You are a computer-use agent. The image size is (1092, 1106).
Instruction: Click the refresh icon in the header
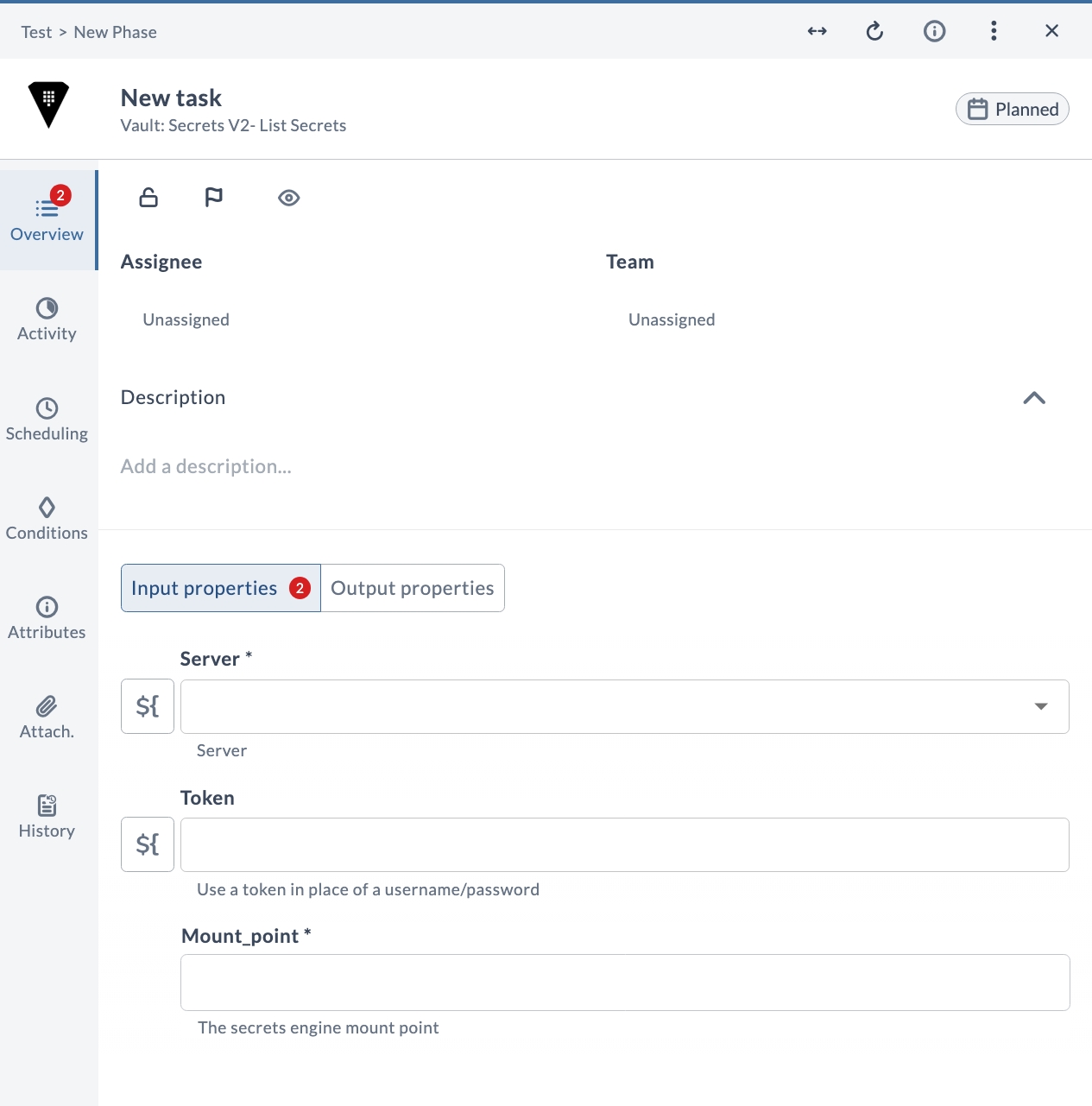(x=875, y=31)
